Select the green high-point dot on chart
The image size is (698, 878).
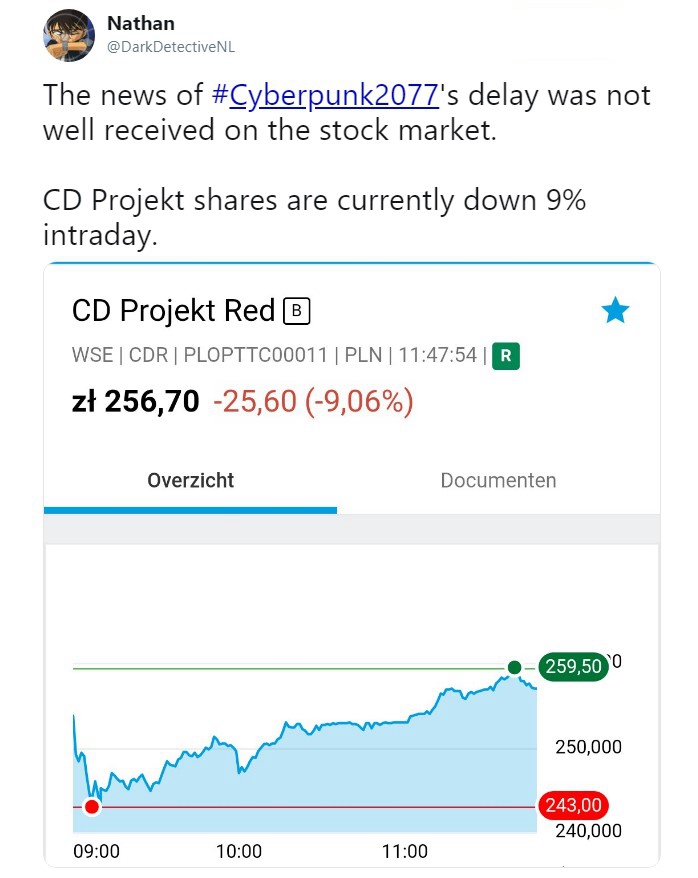pyautogui.click(x=514, y=667)
